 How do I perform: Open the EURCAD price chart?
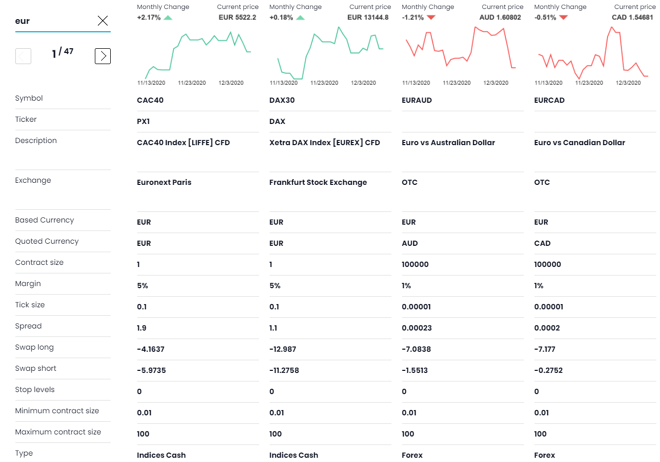coord(594,55)
